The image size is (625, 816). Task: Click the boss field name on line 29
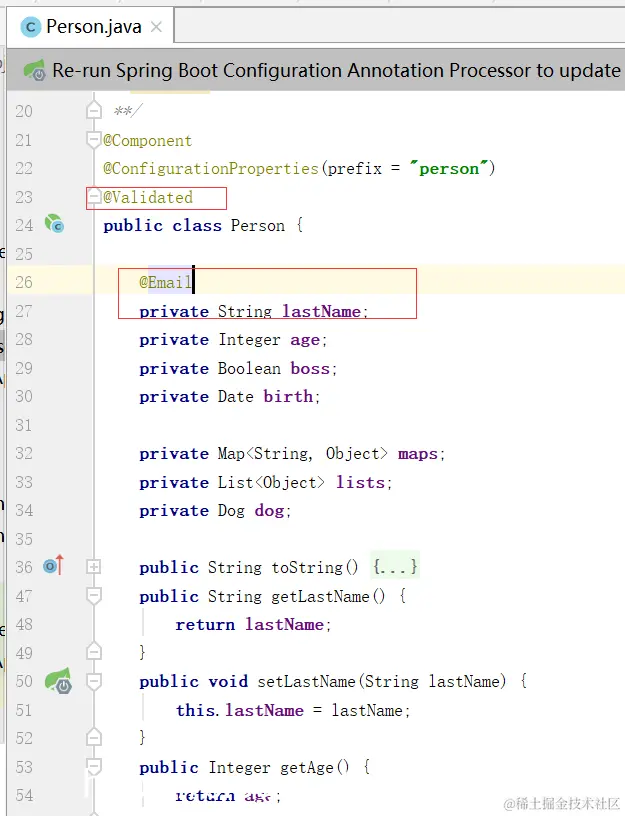tap(310, 368)
